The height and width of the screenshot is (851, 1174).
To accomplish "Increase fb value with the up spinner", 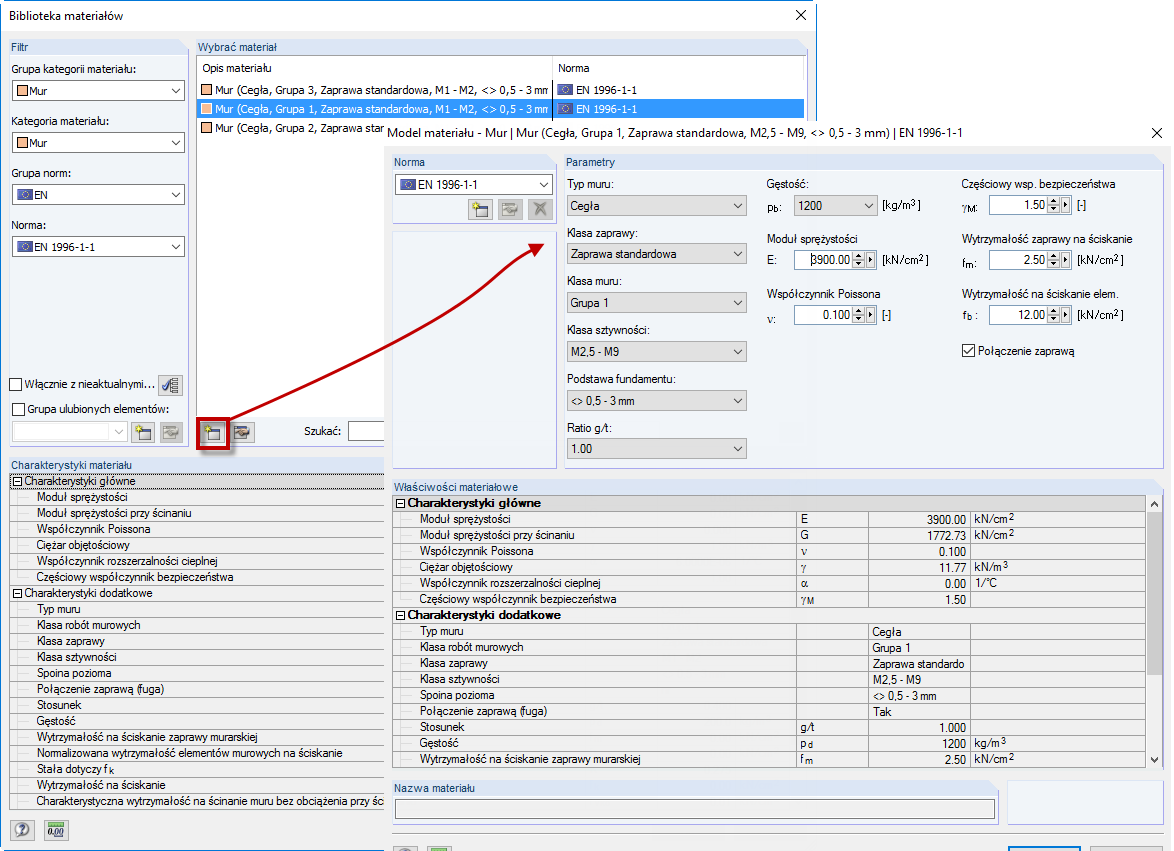I will tap(1053, 311).
